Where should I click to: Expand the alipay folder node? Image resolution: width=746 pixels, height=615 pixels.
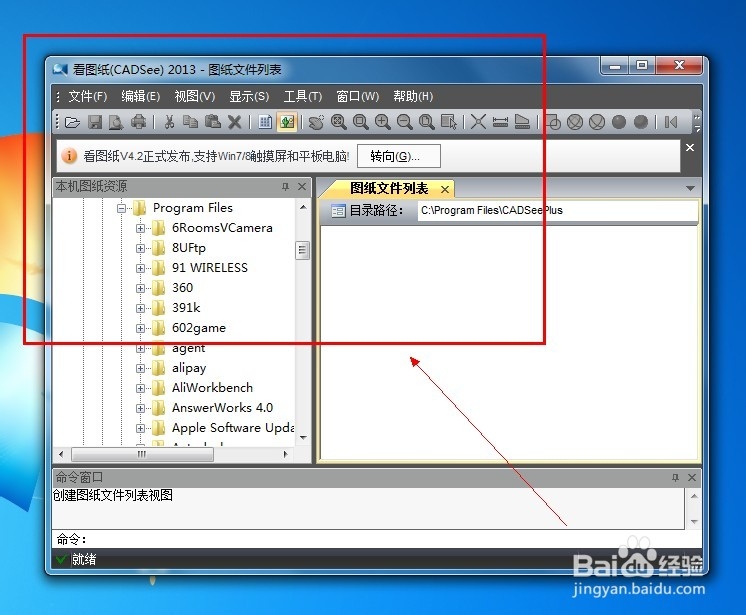tap(140, 368)
